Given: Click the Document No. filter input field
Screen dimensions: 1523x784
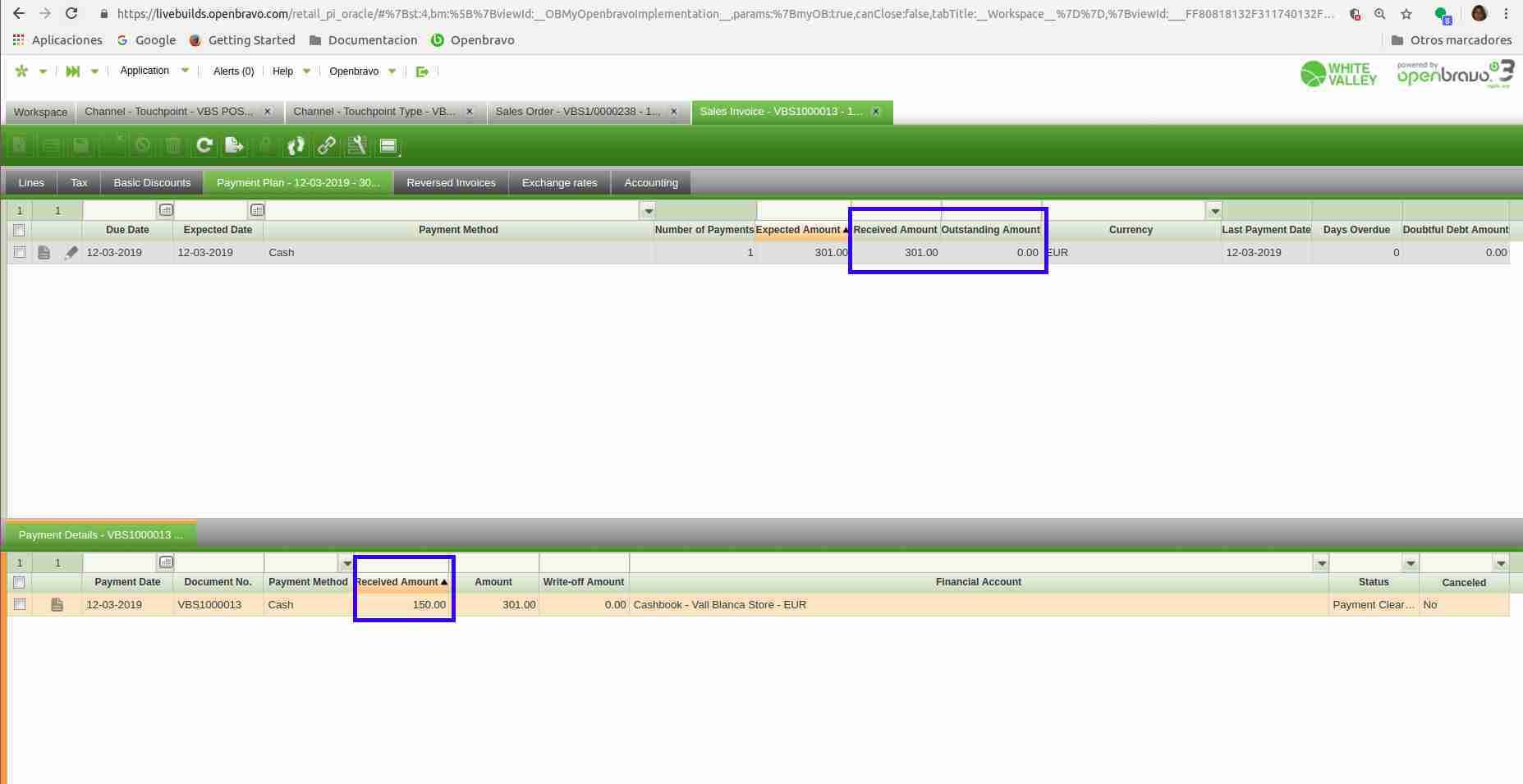Looking at the screenshot, I should (x=218, y=562).
